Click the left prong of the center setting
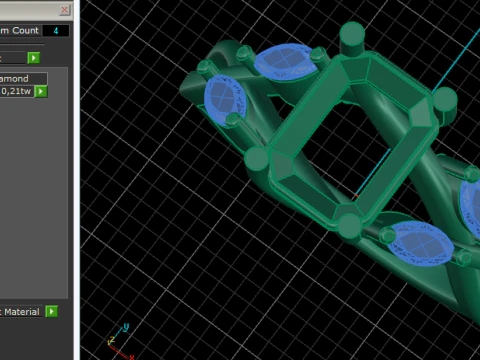Screen dimensions: 480x360 (x=256, y=159)
